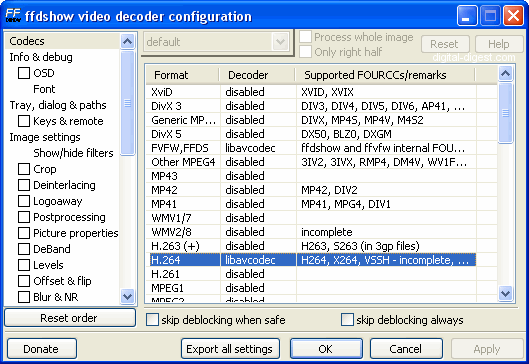Click the left panel scrollbar thumb
The image size is (529, 364).
point(128,103)
